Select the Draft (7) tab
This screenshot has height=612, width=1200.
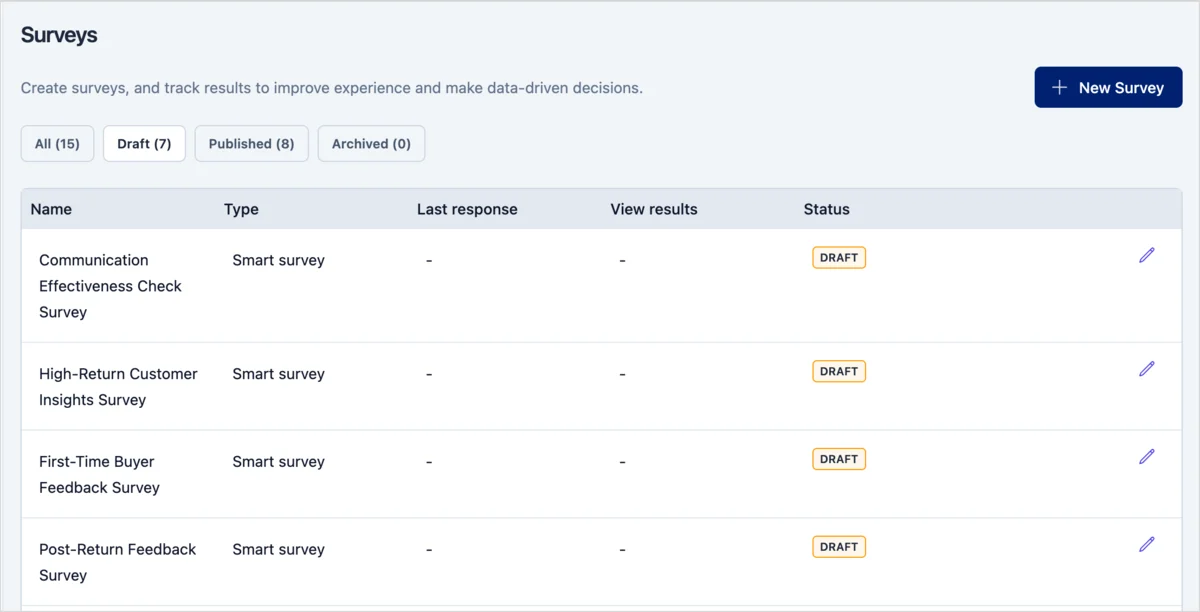[x=144, y=144]
